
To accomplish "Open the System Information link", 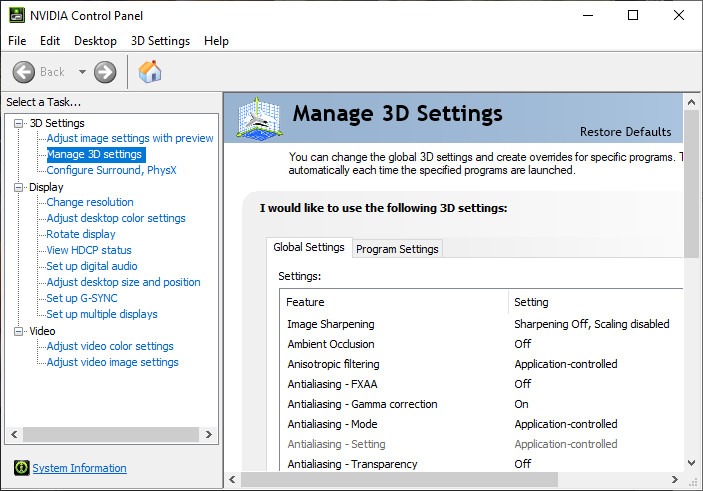I will [x=79, y=468].
